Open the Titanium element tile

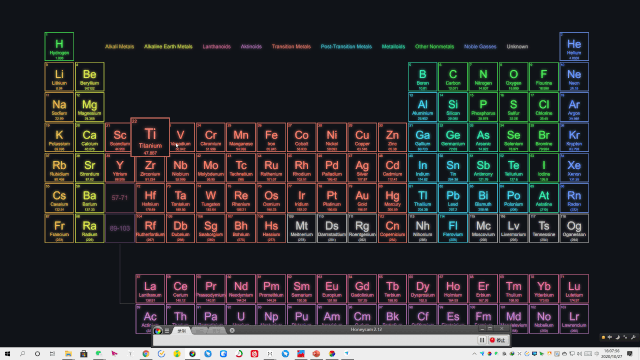[x=150, y=137]
